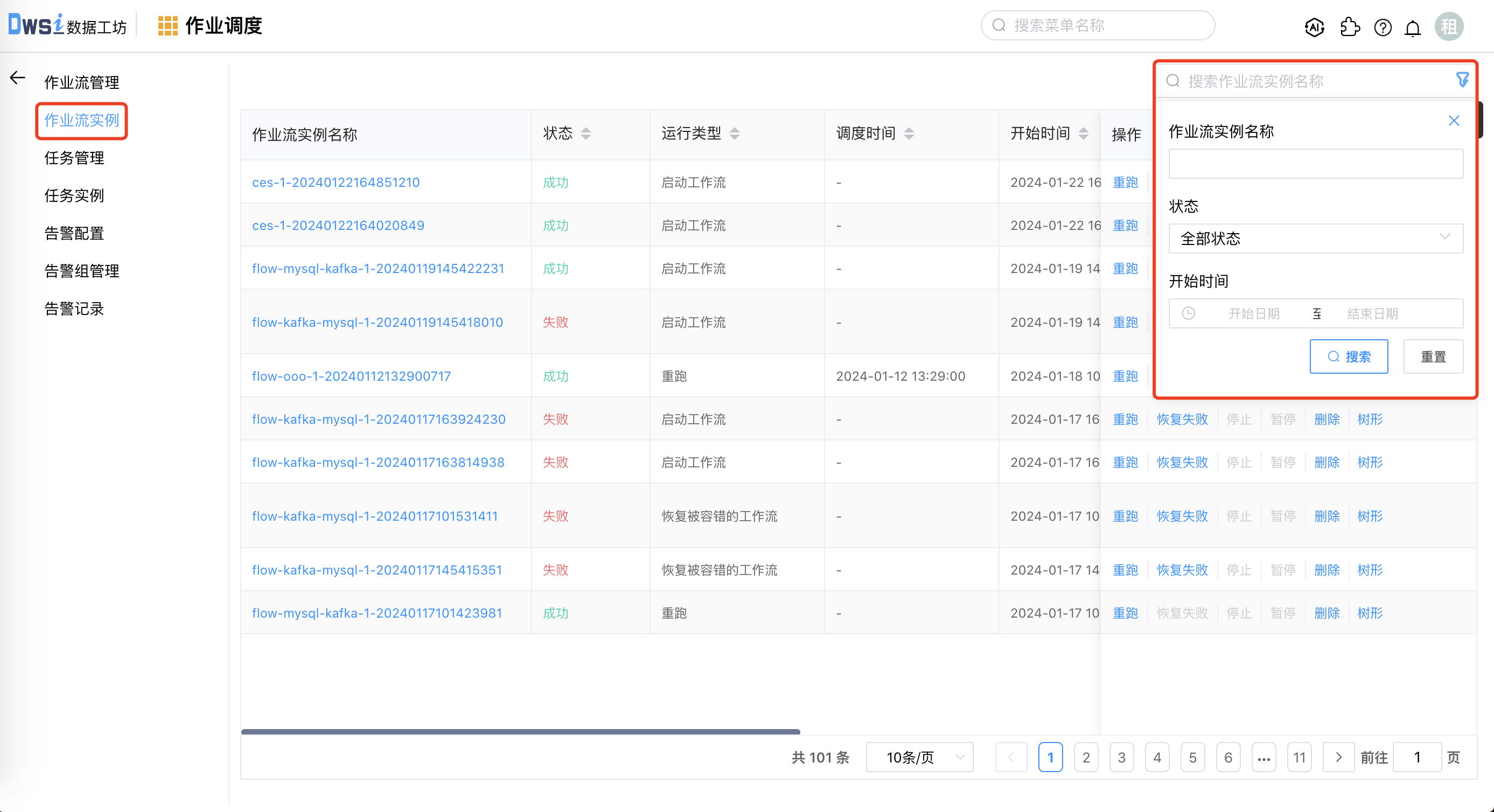This screenshot has height=812, width=1494.
Task: Click the clock icon in the date range field
Action: click(x=1189, y=313)
